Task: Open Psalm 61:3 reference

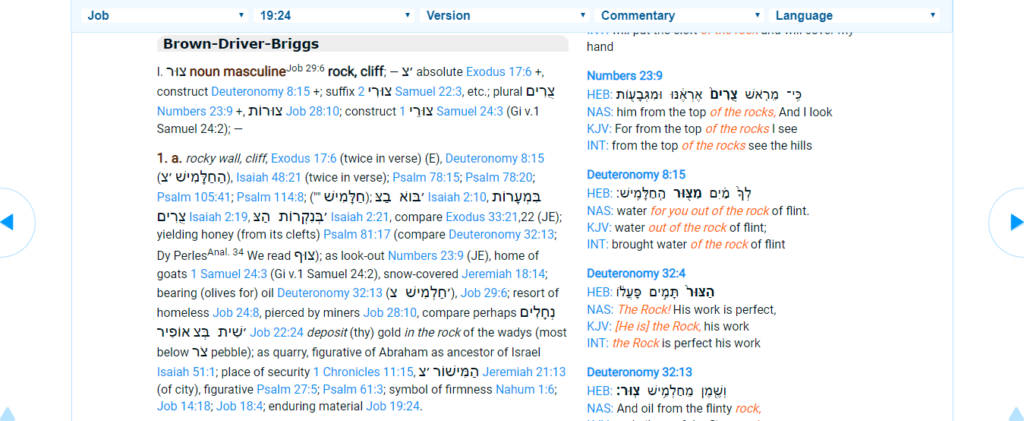Action: 353,390
